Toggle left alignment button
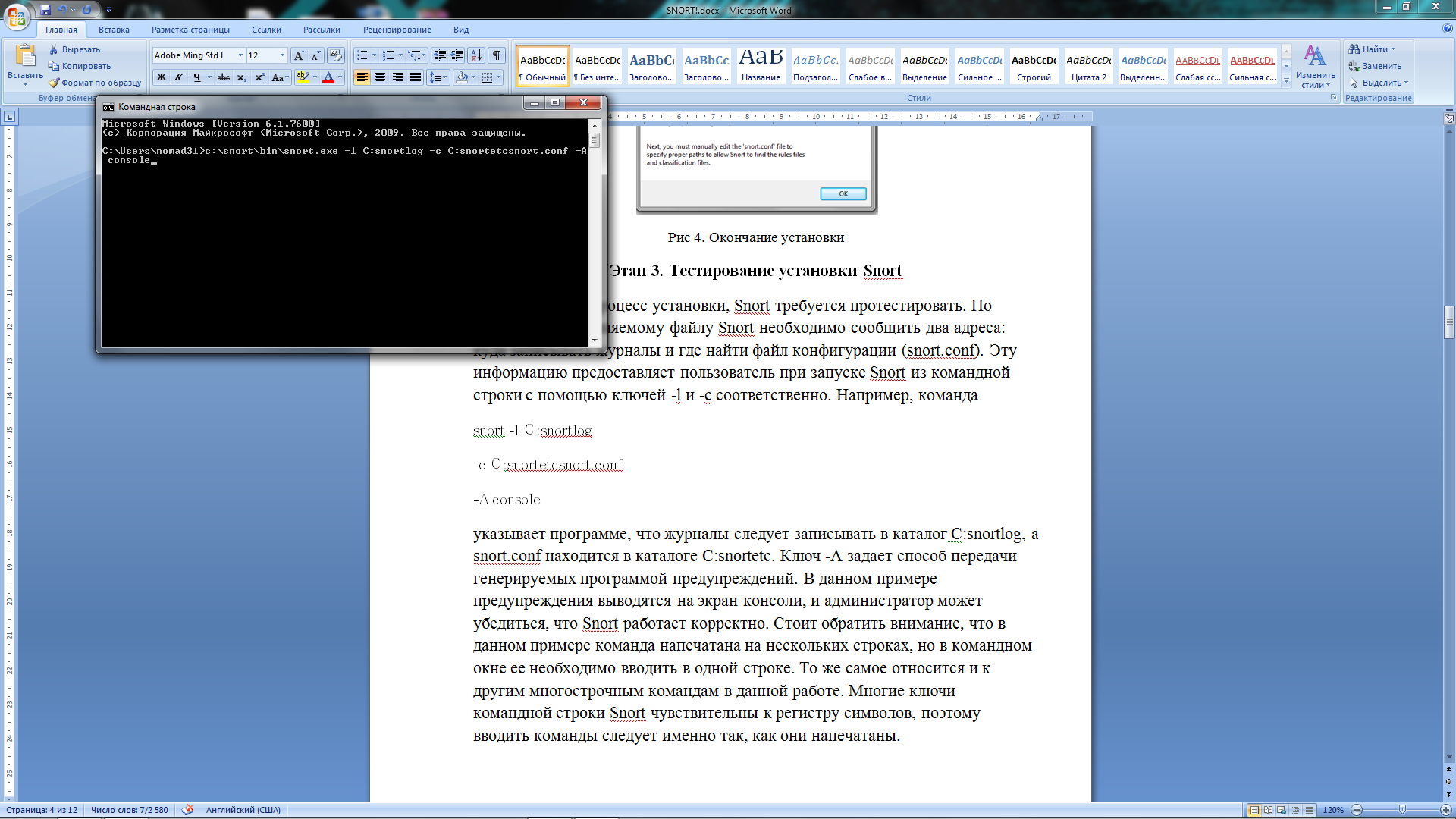The height and width of the screenshot is (819, 1456). [362, 77]
